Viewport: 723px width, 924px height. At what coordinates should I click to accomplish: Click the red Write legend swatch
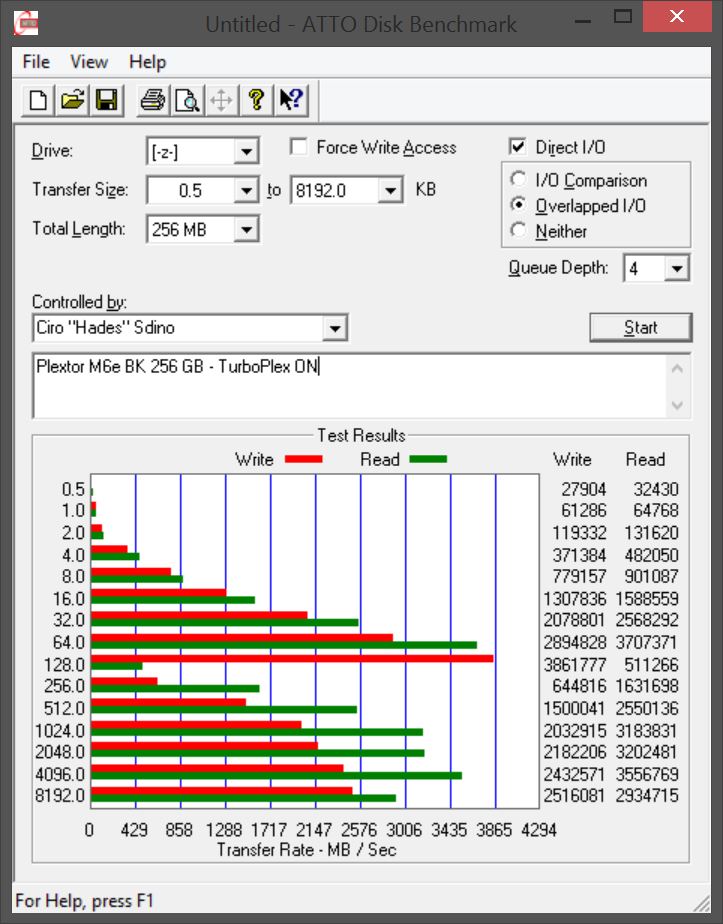(x=303, y=459)
